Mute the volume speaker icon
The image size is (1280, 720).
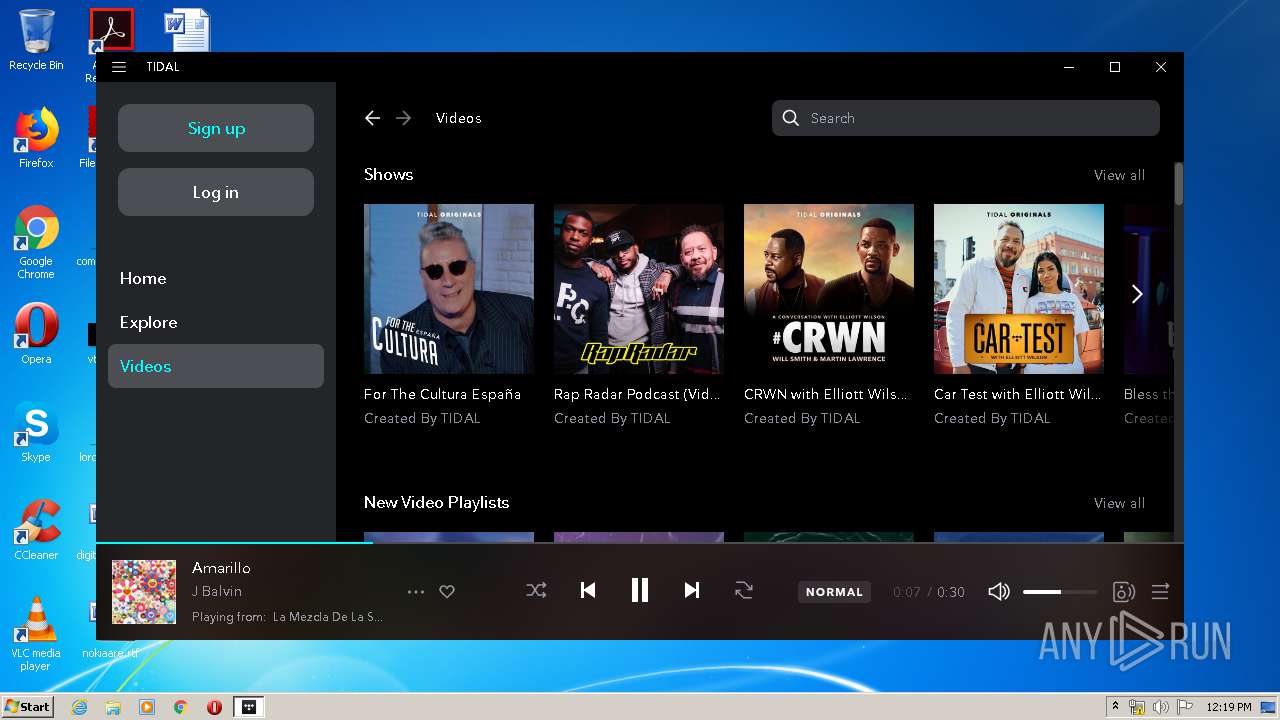point(998,592)
